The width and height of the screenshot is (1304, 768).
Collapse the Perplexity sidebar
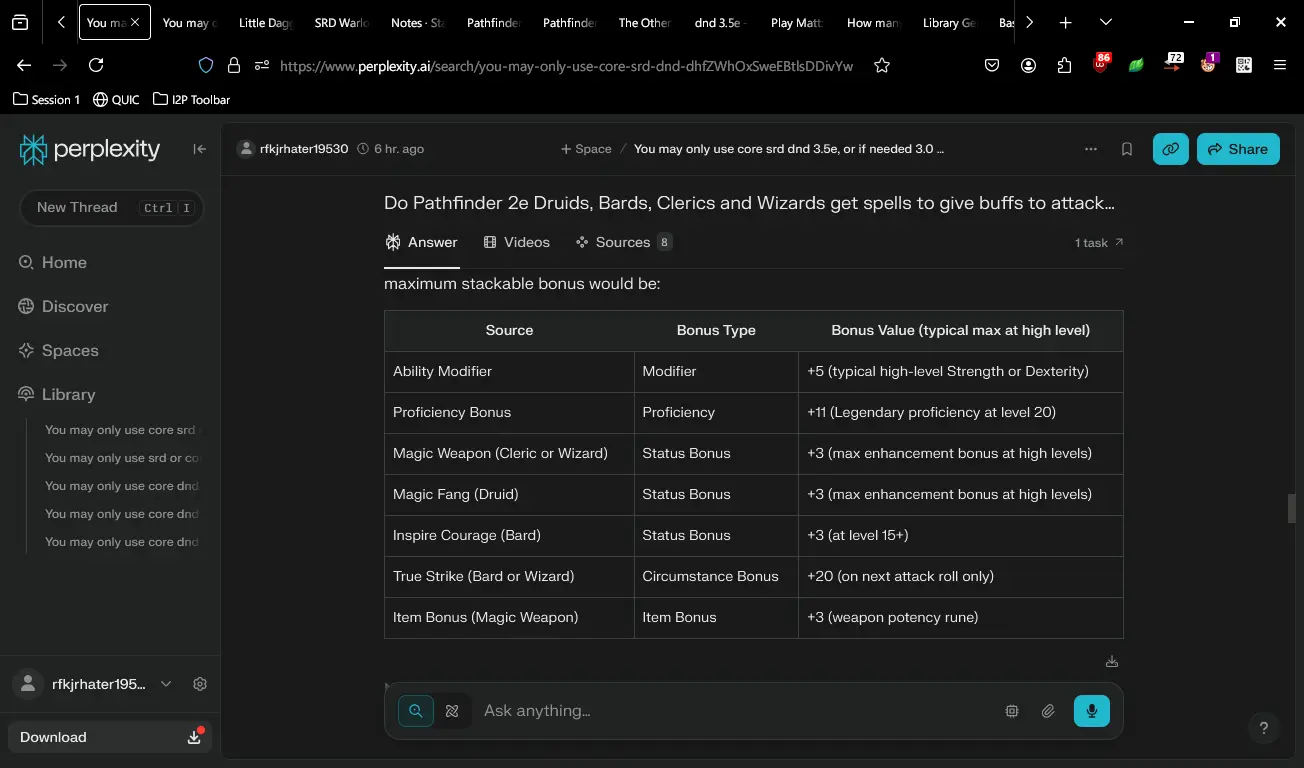coord(200,149)
